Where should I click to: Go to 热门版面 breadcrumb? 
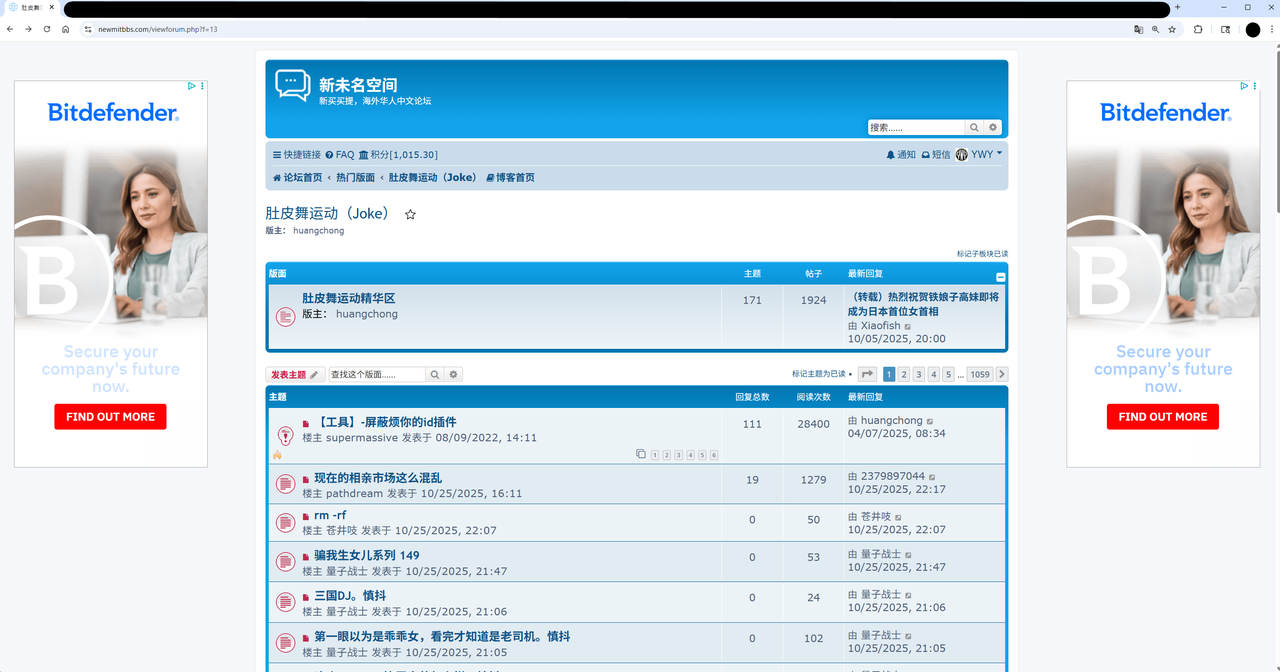(x=355, y=177)
